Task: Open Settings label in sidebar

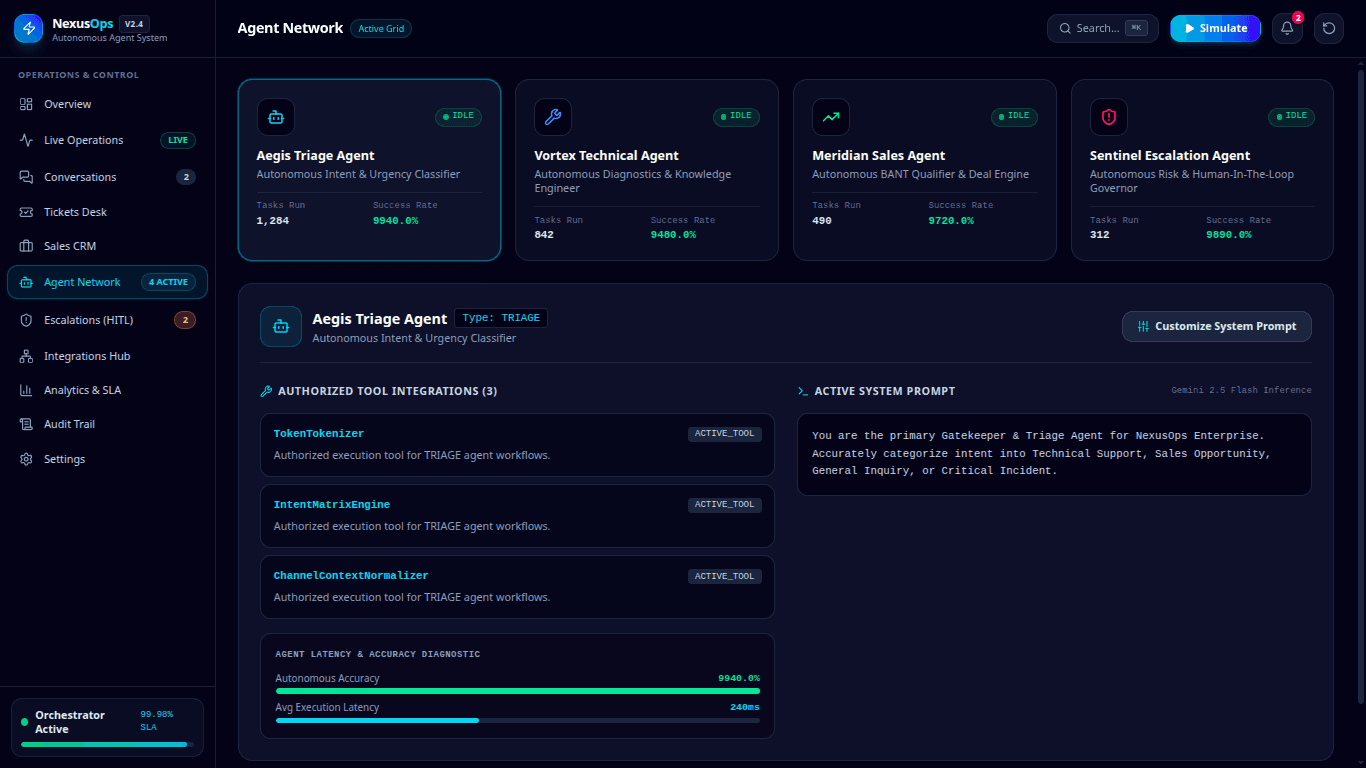Action: click(x=64, y=459)
